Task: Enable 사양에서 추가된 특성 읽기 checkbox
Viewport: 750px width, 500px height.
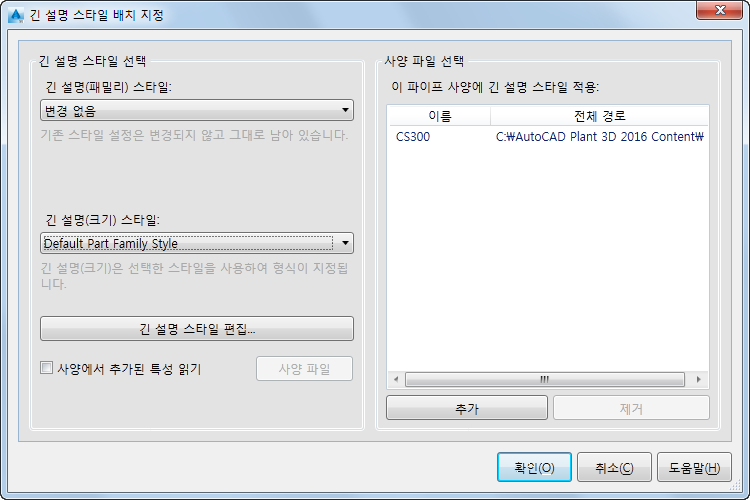Action: click(x=46, y=368)
